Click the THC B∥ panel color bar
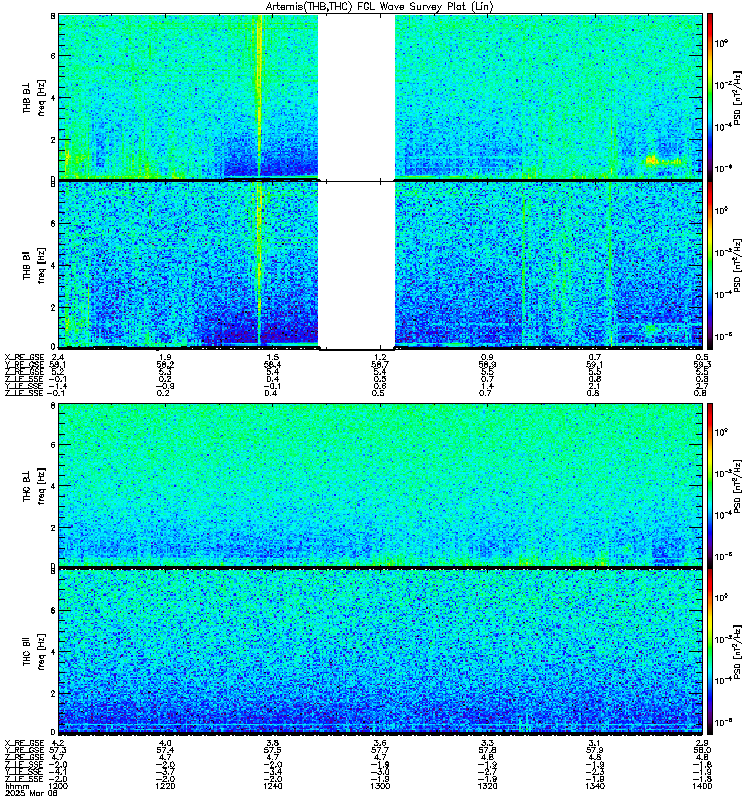The width and height of the screenshot is (750, 800). click(710, 652)
